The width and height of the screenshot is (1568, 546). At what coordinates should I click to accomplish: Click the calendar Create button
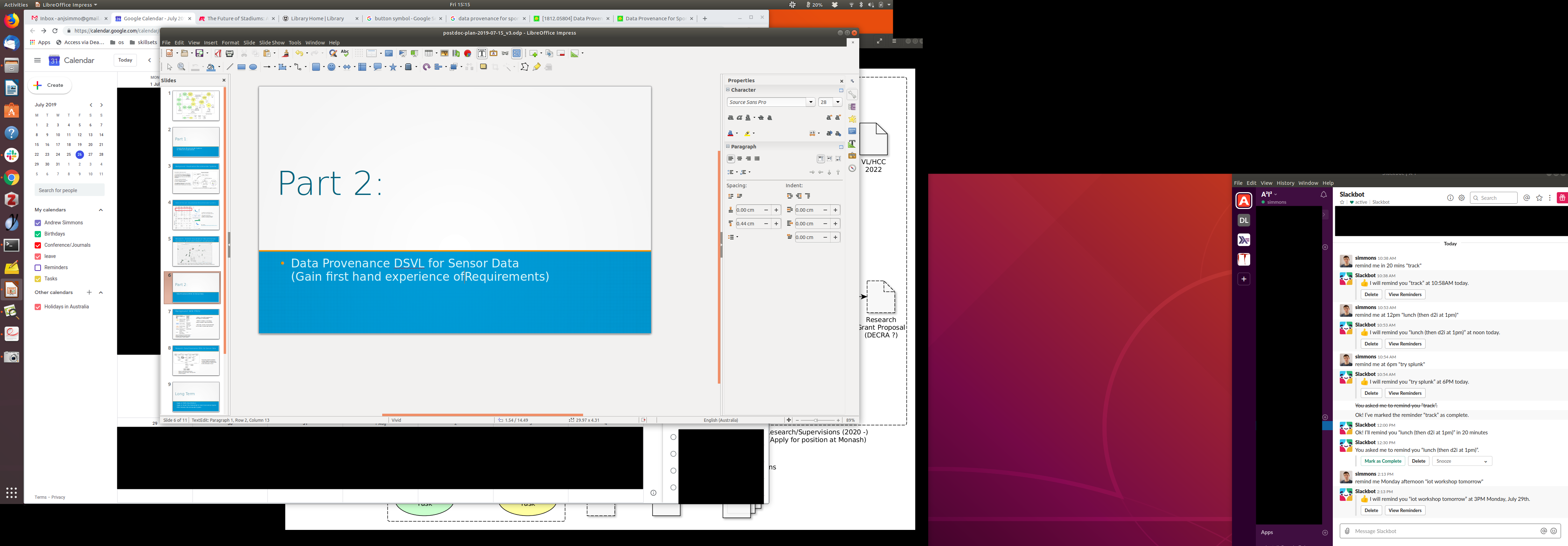[x=49, y=85]
